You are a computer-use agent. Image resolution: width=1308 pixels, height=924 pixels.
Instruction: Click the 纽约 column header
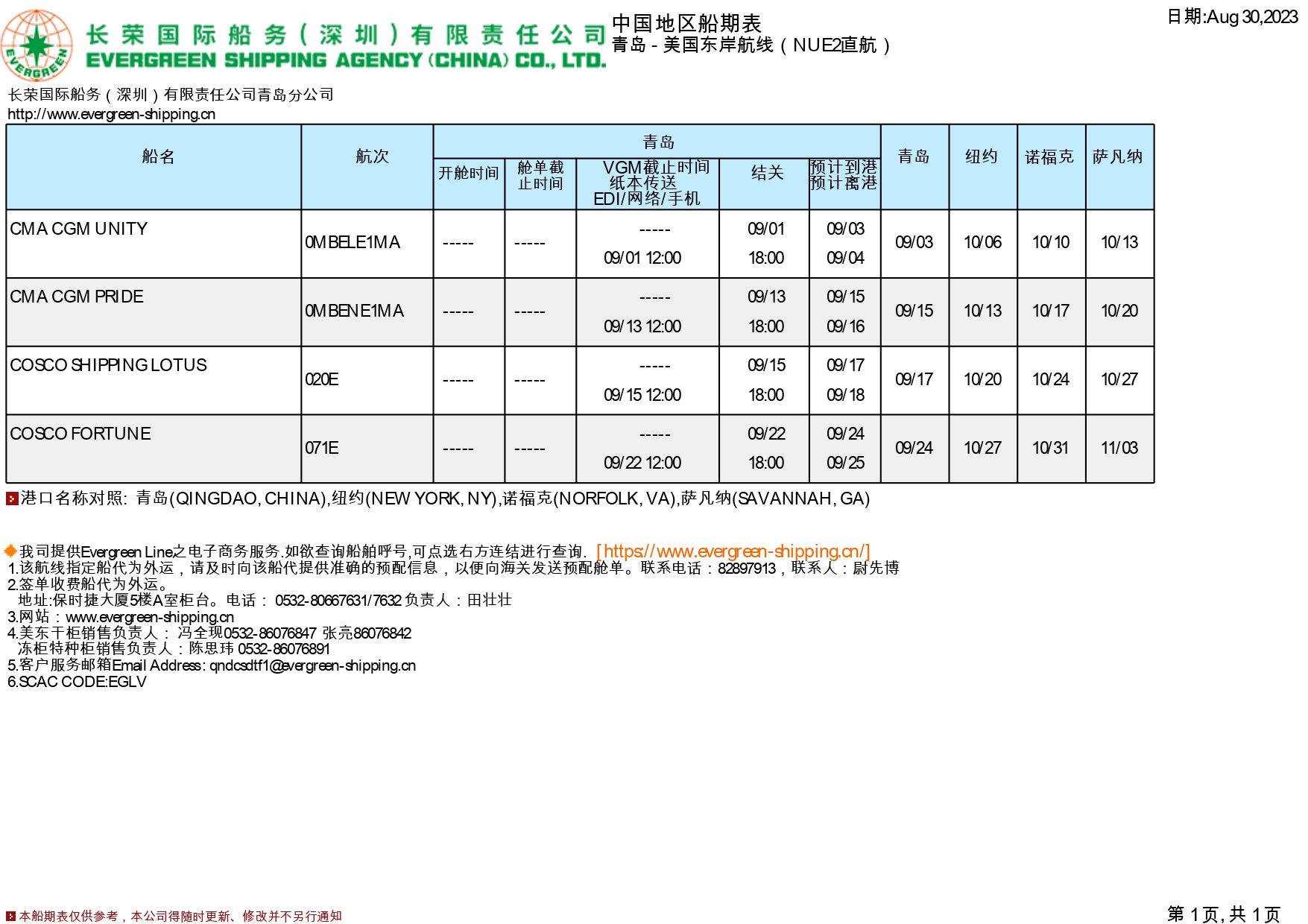click(x=982, y=156)
